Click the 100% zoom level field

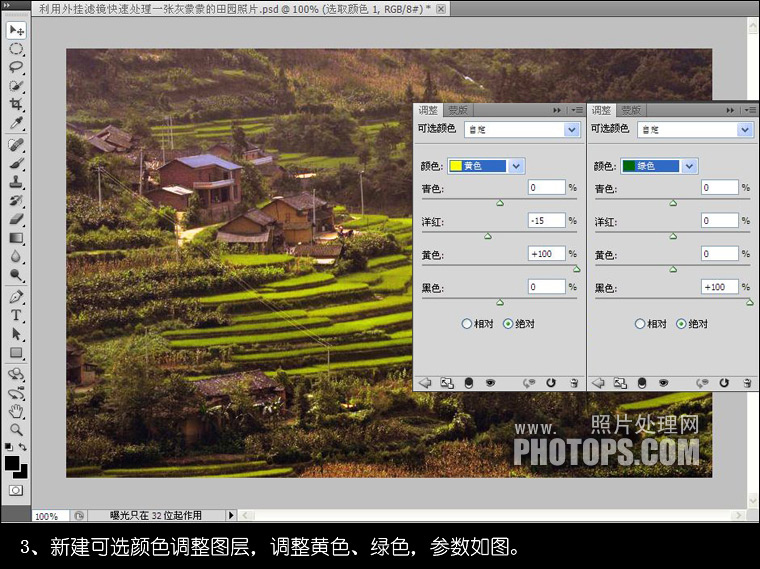click(50, 516)
